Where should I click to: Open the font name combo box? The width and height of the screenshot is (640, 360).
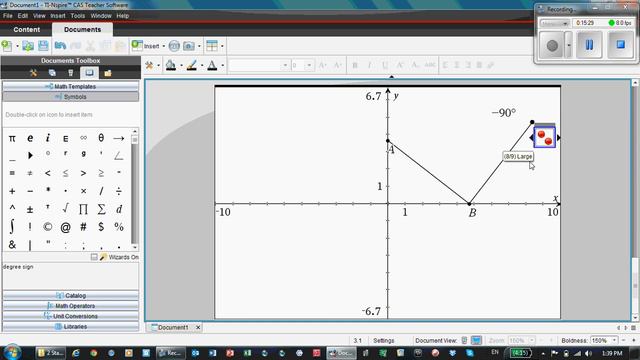[258, 65]
